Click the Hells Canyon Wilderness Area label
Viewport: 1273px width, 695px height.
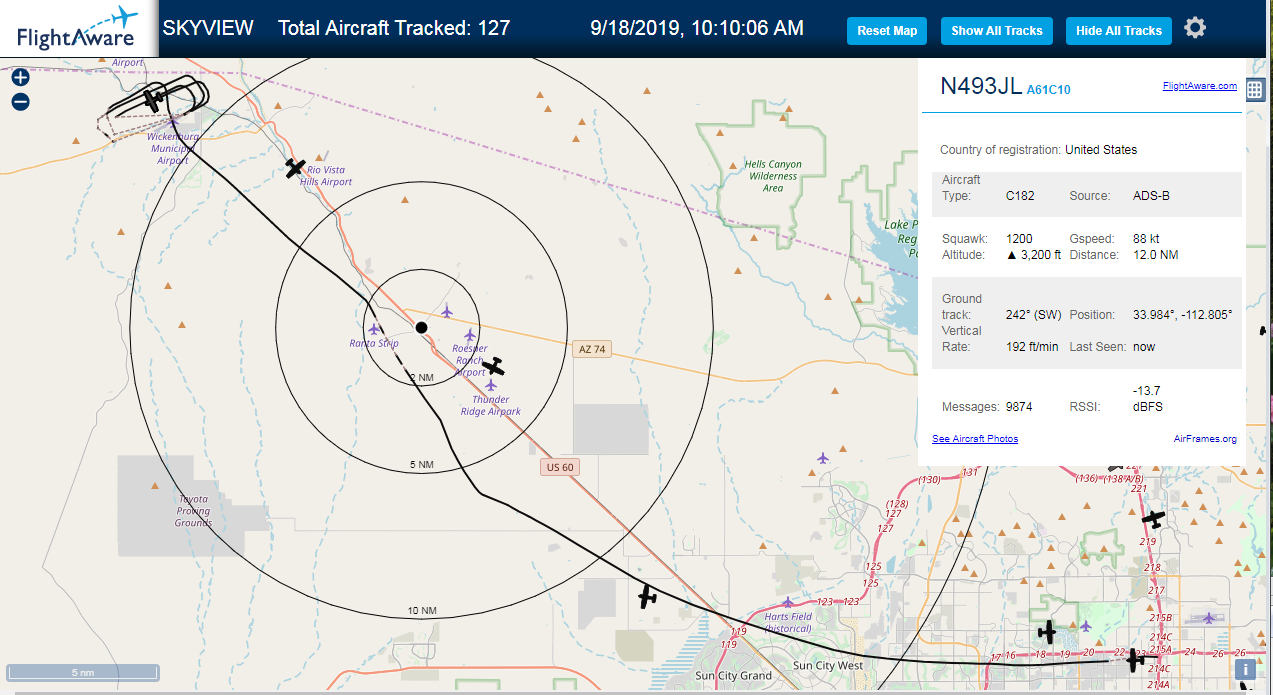coord(773,176)
